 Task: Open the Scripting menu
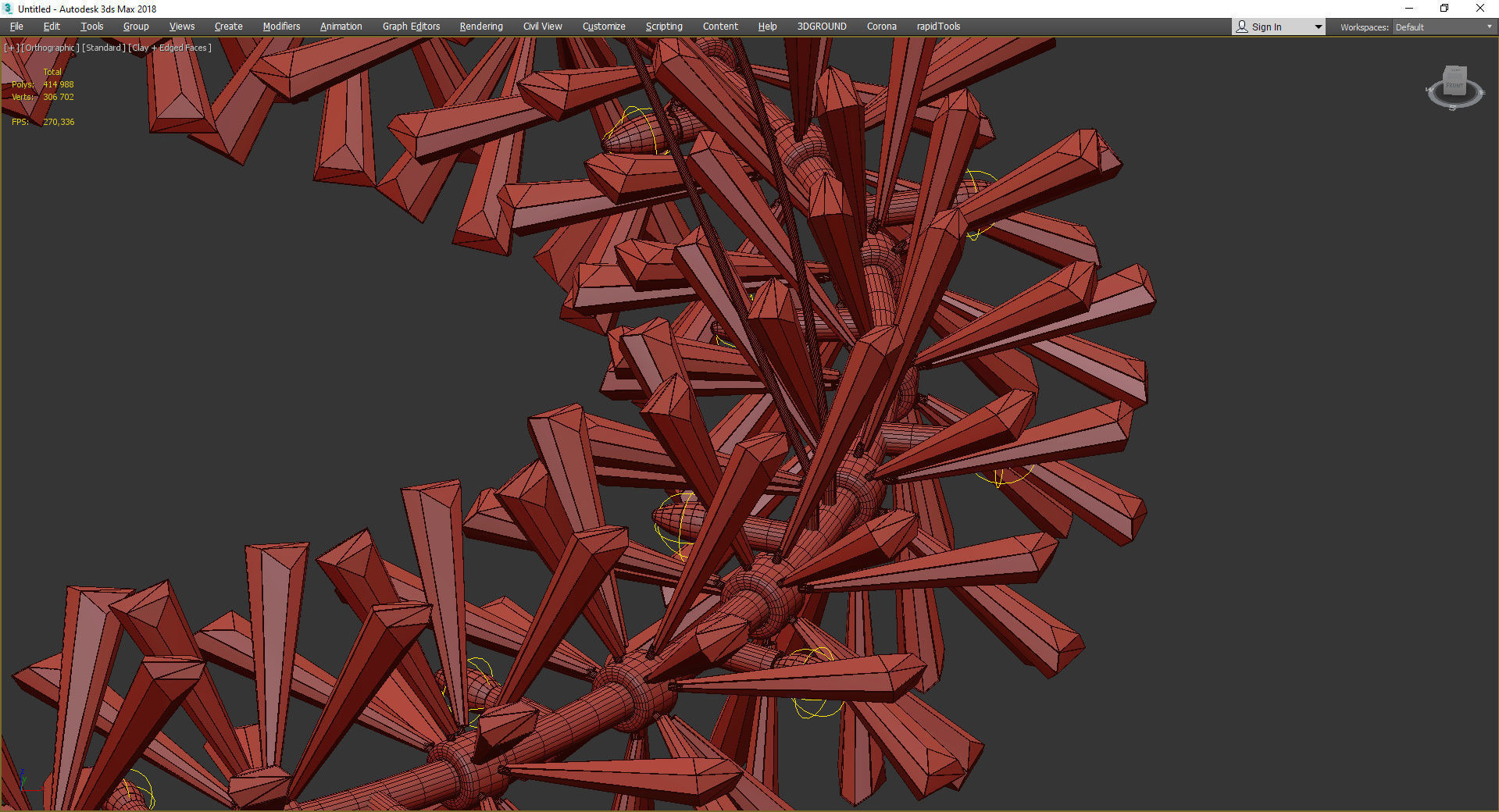point(664,27)
